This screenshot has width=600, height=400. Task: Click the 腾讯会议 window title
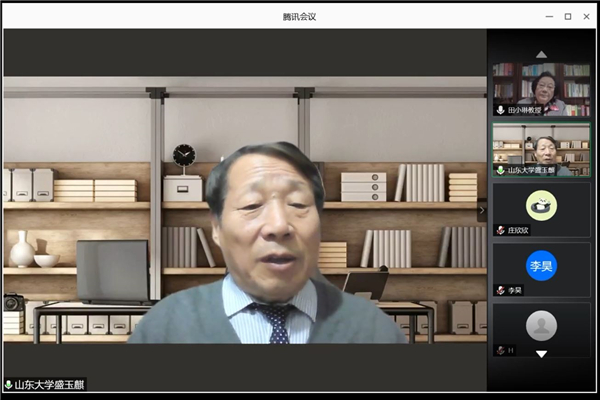(299, 16)
